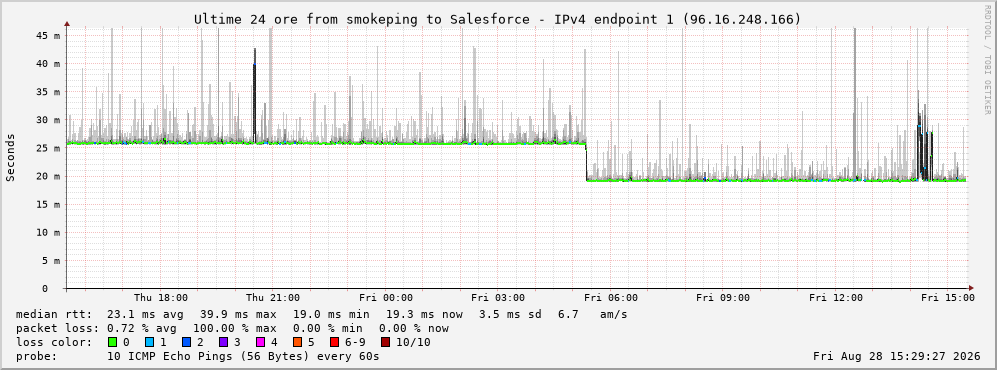Image resolution: width=997 pixels, height=370 pixels.
Task: Click the orange loss color 5 swatch
Action: coord(297,342)
